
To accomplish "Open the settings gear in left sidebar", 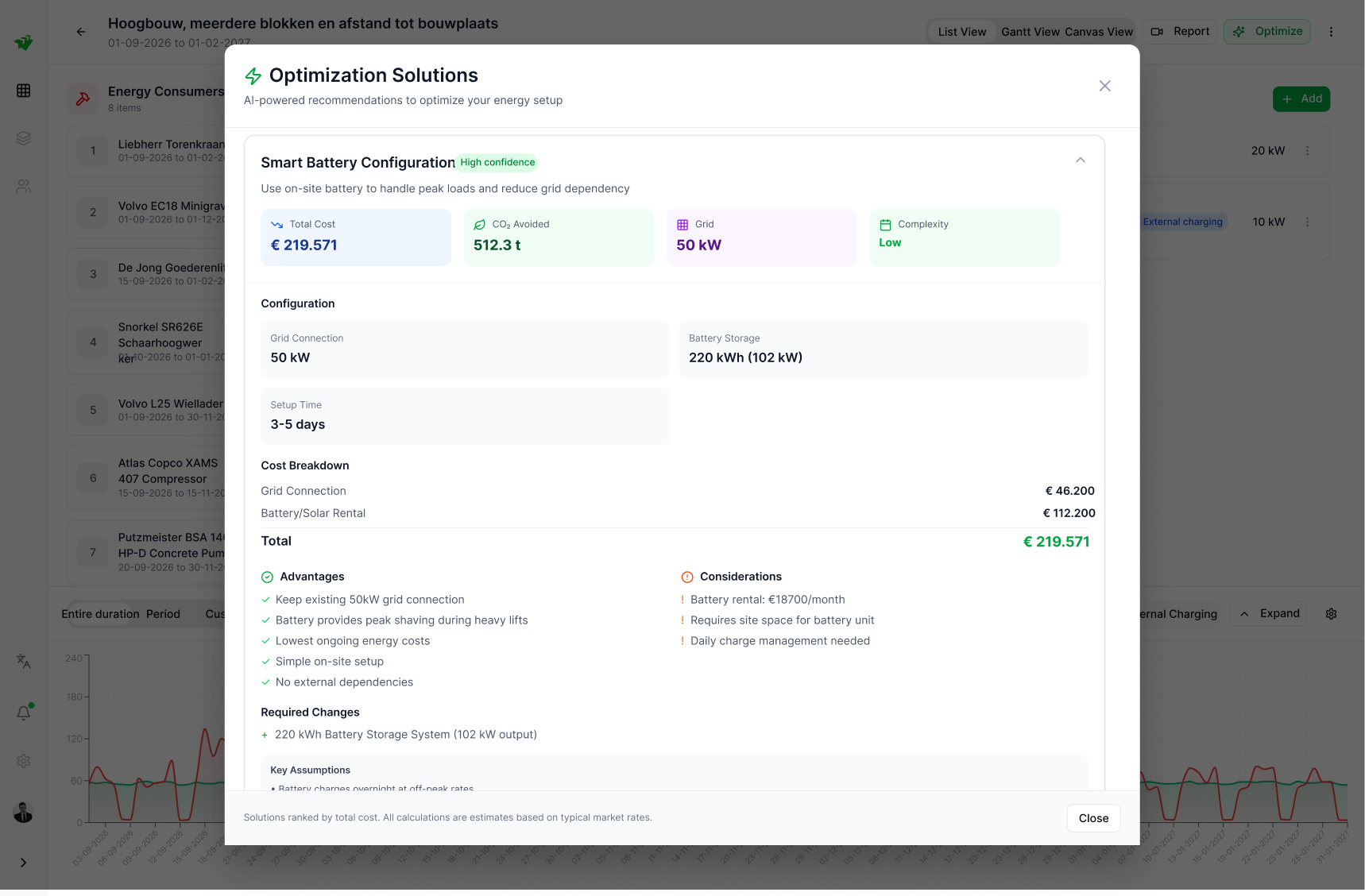I will click(x=24, y=761).
